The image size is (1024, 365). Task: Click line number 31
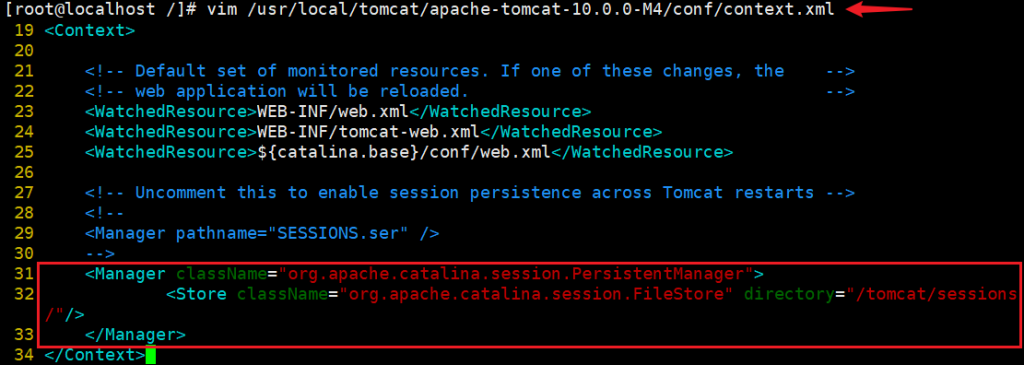tap(23, 273)
